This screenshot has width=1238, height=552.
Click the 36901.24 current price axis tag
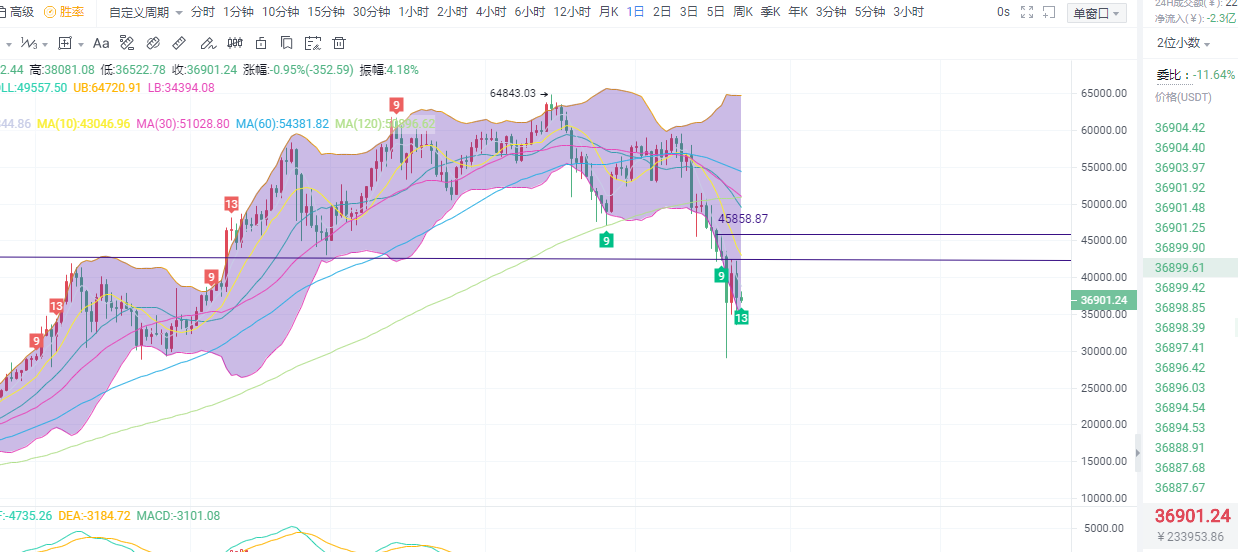click(x=1104, y=300)
